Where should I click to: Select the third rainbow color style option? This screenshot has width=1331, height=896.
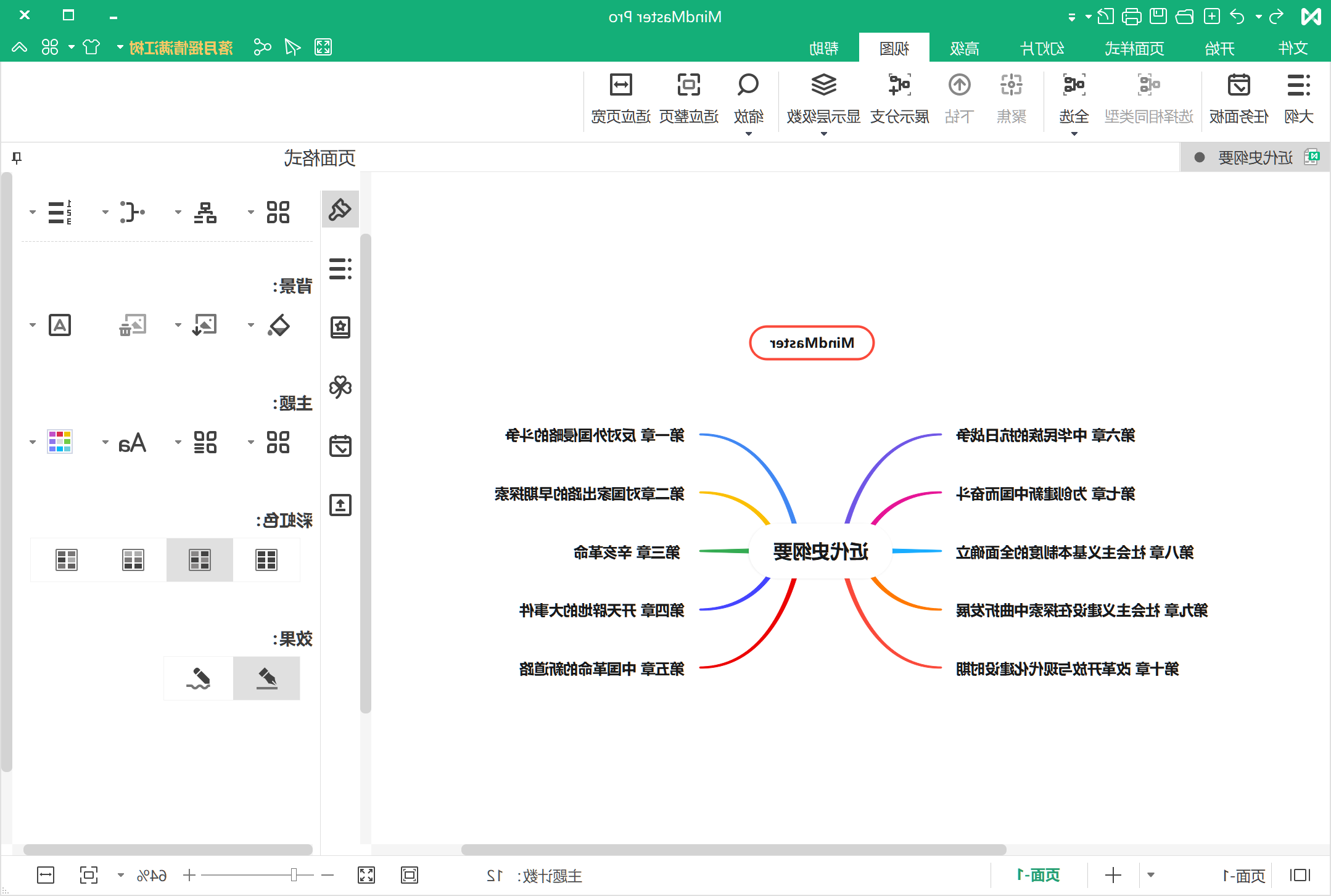click(x=133, y=560)
